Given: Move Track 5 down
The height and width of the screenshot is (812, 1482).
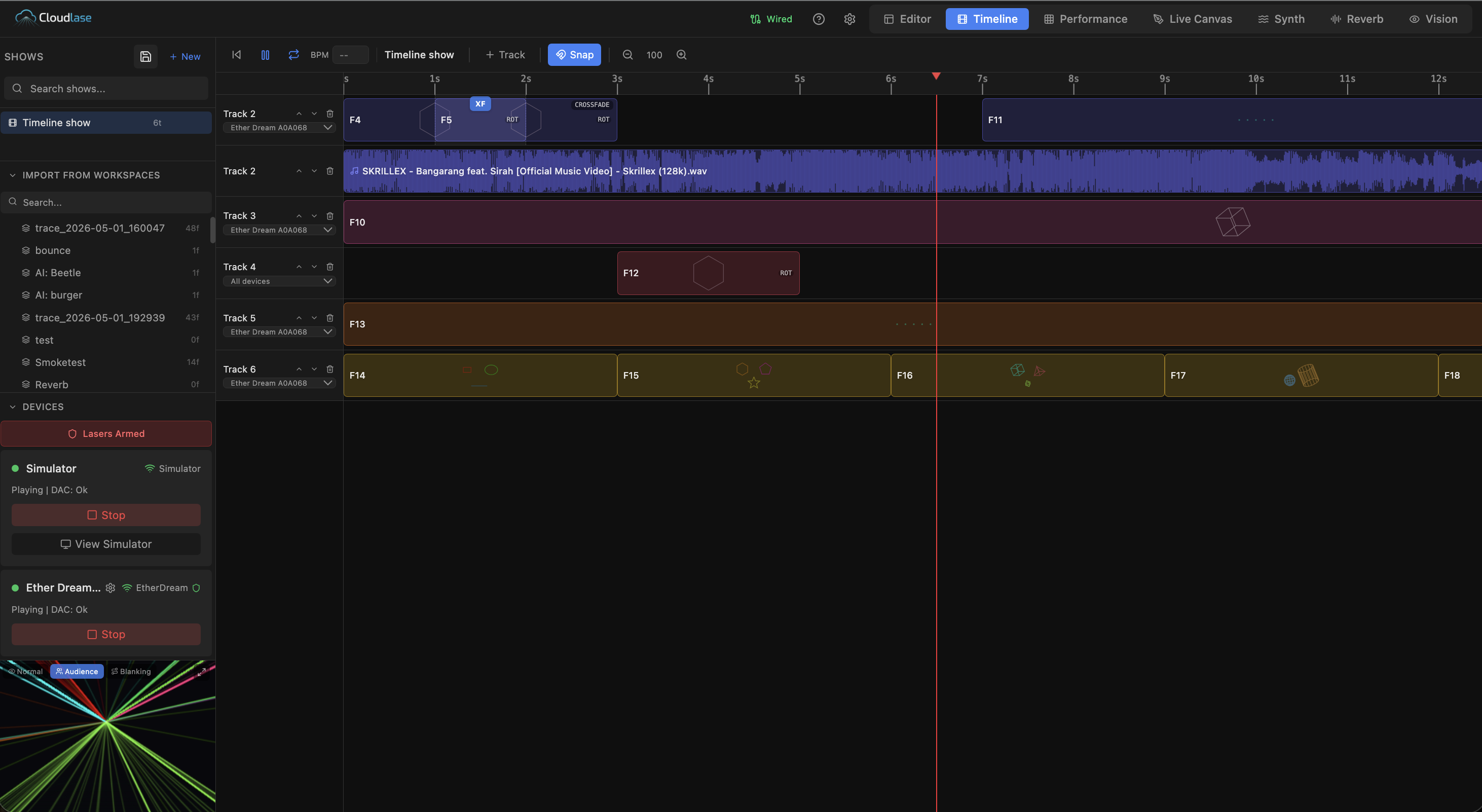Looking at the screenshot, I should pos(314,318).
